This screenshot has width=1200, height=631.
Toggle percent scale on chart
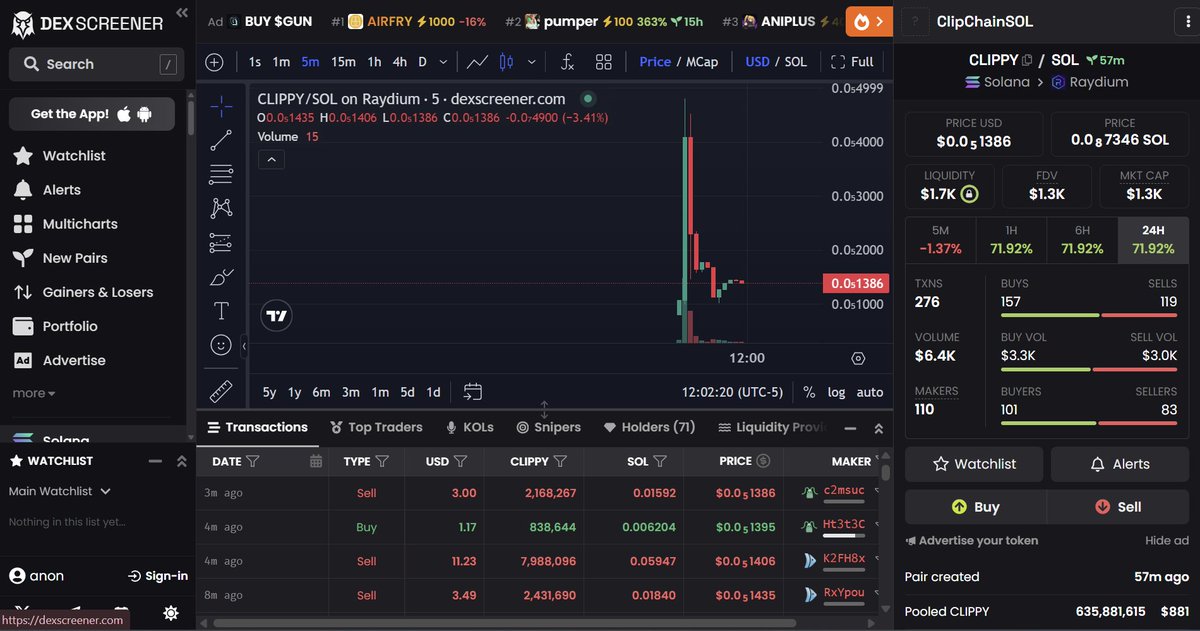[x=809, y=392]
